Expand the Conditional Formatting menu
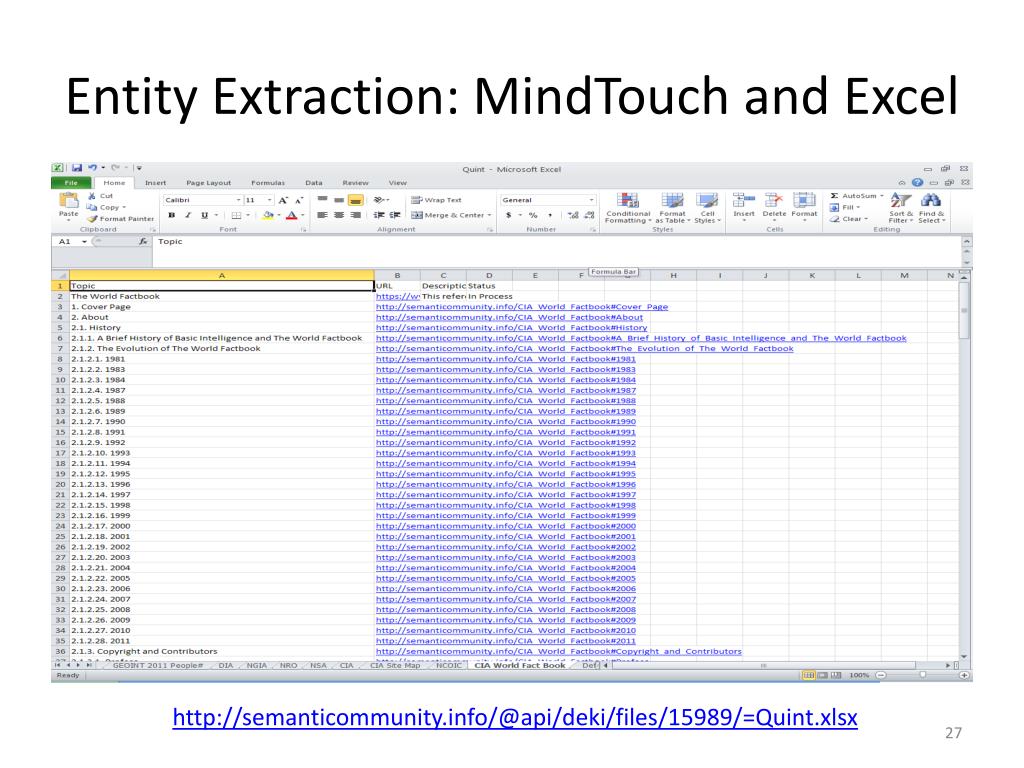The height and width of the screenshot is (768, 1024). (628, 208)
